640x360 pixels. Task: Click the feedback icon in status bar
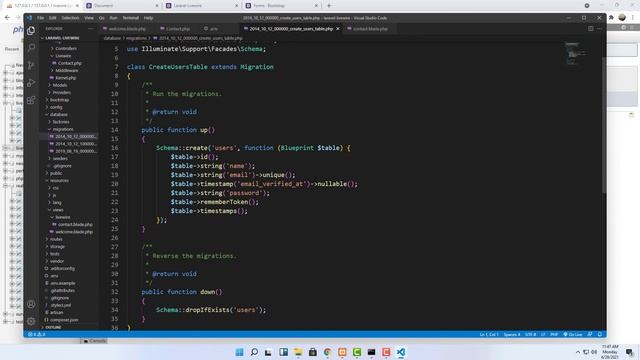[x=590, y=334]
